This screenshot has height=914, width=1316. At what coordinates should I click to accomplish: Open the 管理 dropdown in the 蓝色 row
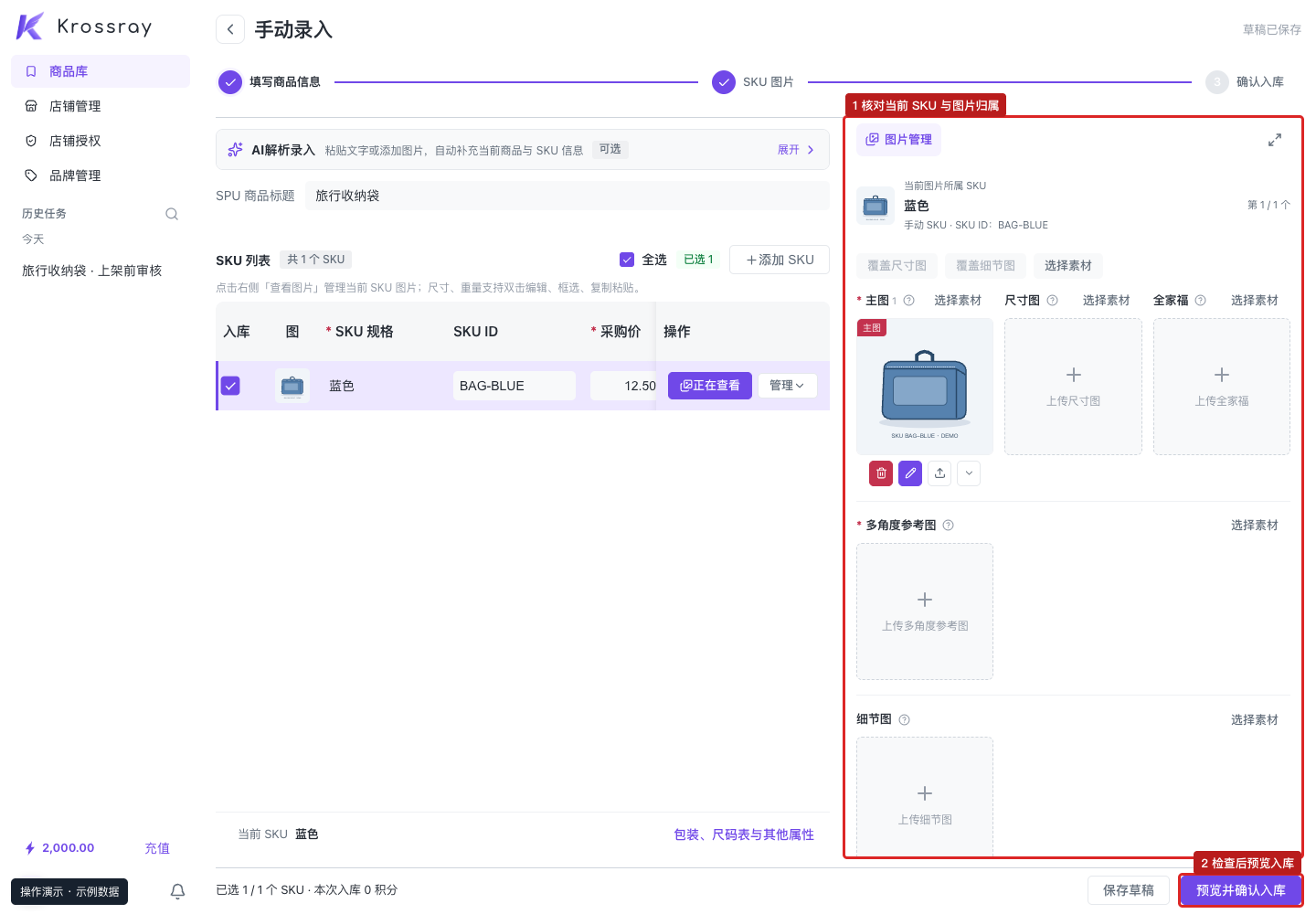[787, 386]
